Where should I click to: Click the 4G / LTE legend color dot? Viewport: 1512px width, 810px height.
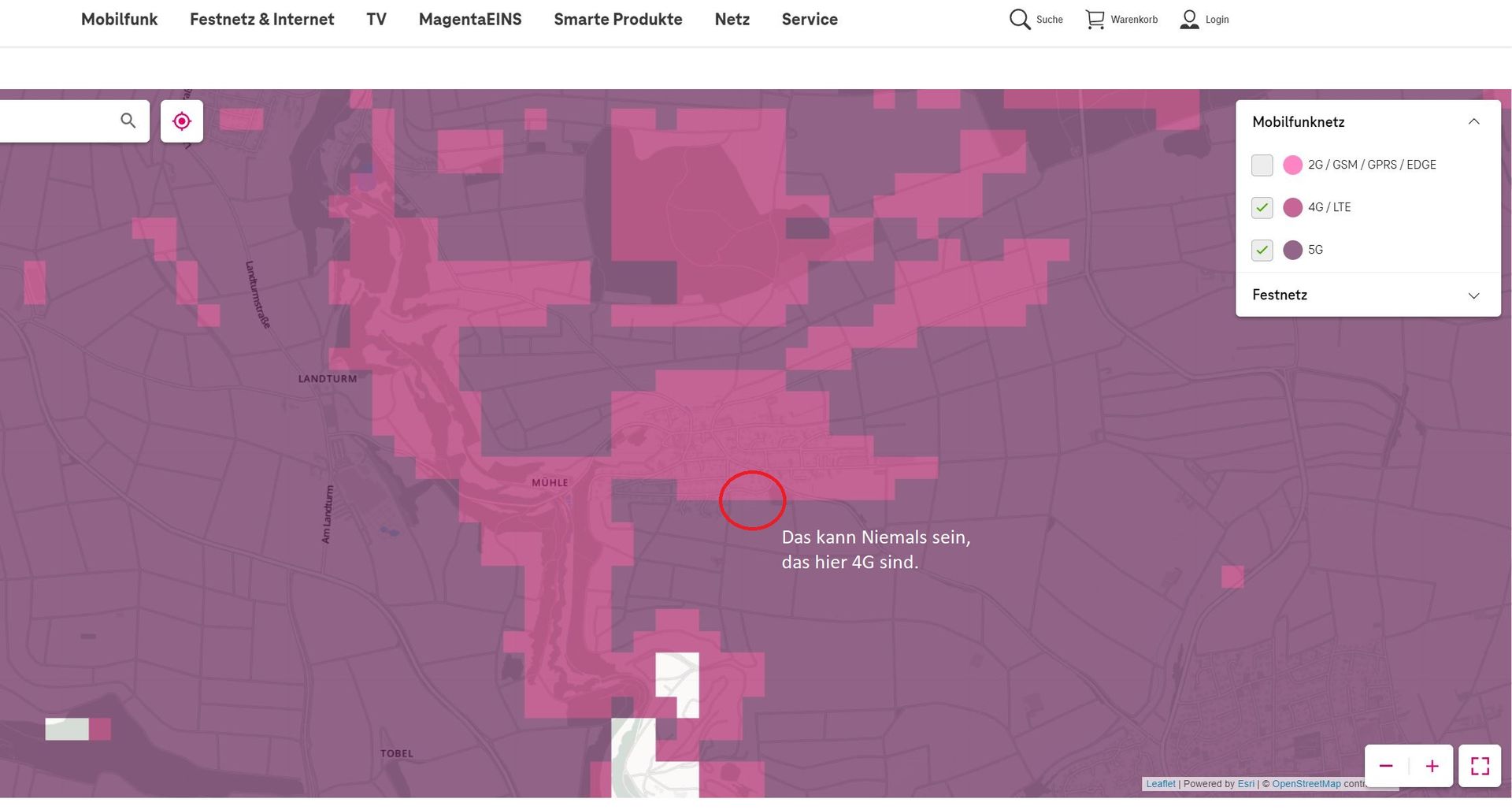pos(1292,207)
